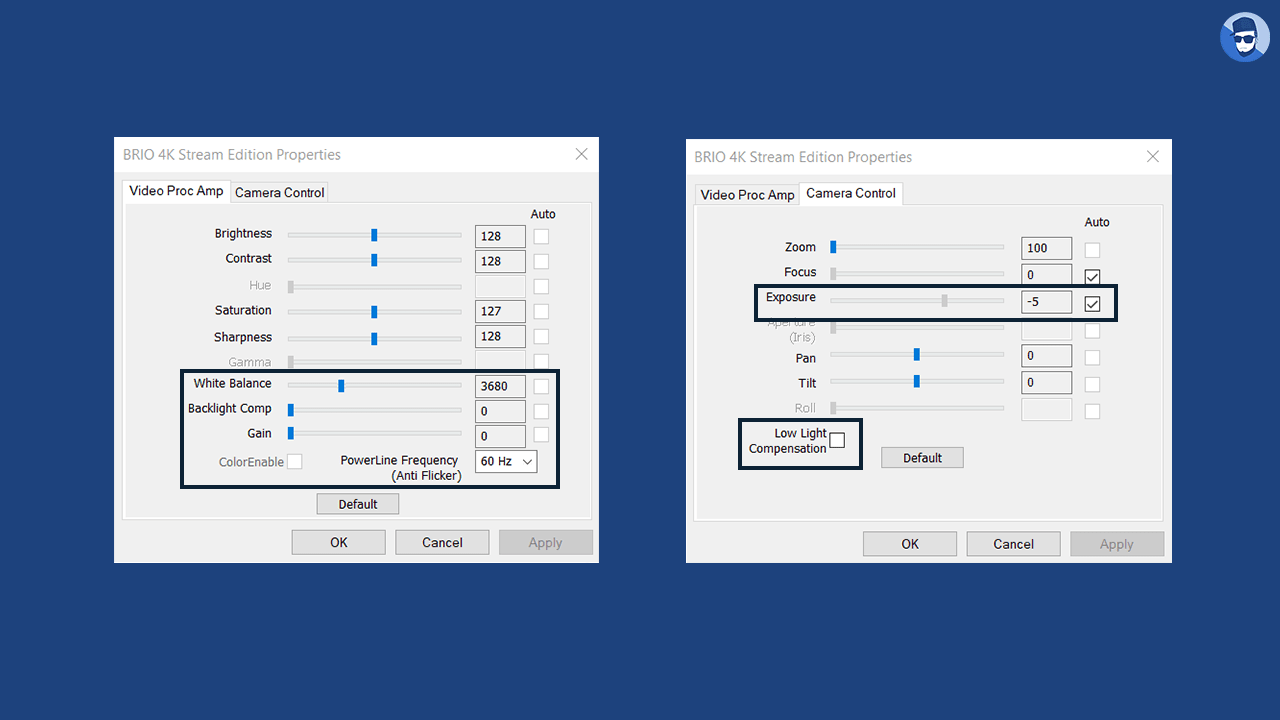Viewport: 1280px width, 720px height.
Task: Toggle the Contrast Auto checkbox
Action: pos(541,261)
